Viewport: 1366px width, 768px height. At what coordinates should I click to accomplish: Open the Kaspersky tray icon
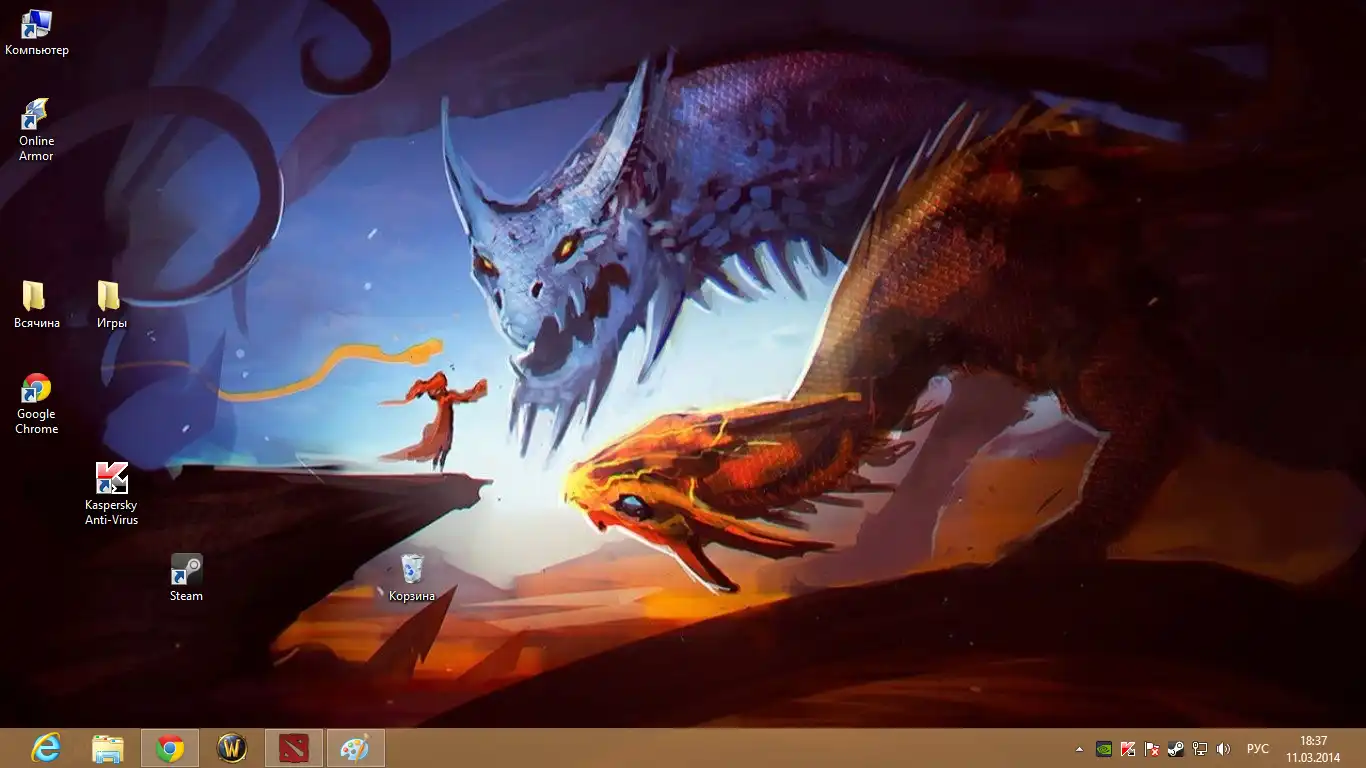tap(1128, 749)
